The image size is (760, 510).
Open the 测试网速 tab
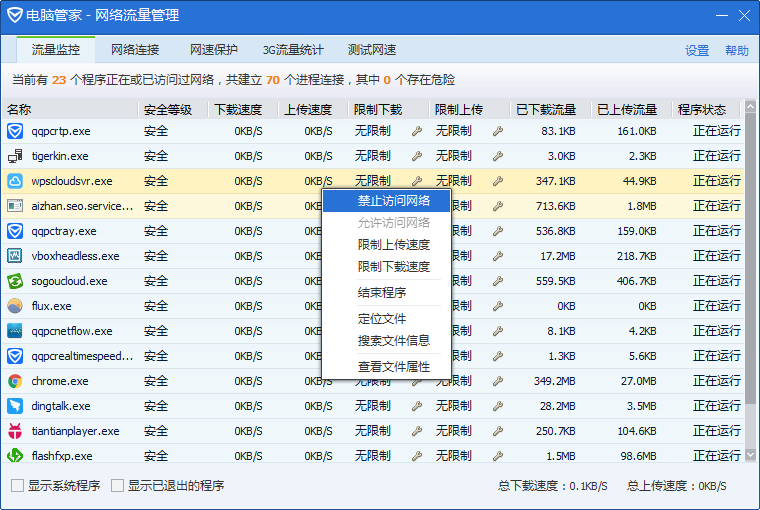click(372, 50)
